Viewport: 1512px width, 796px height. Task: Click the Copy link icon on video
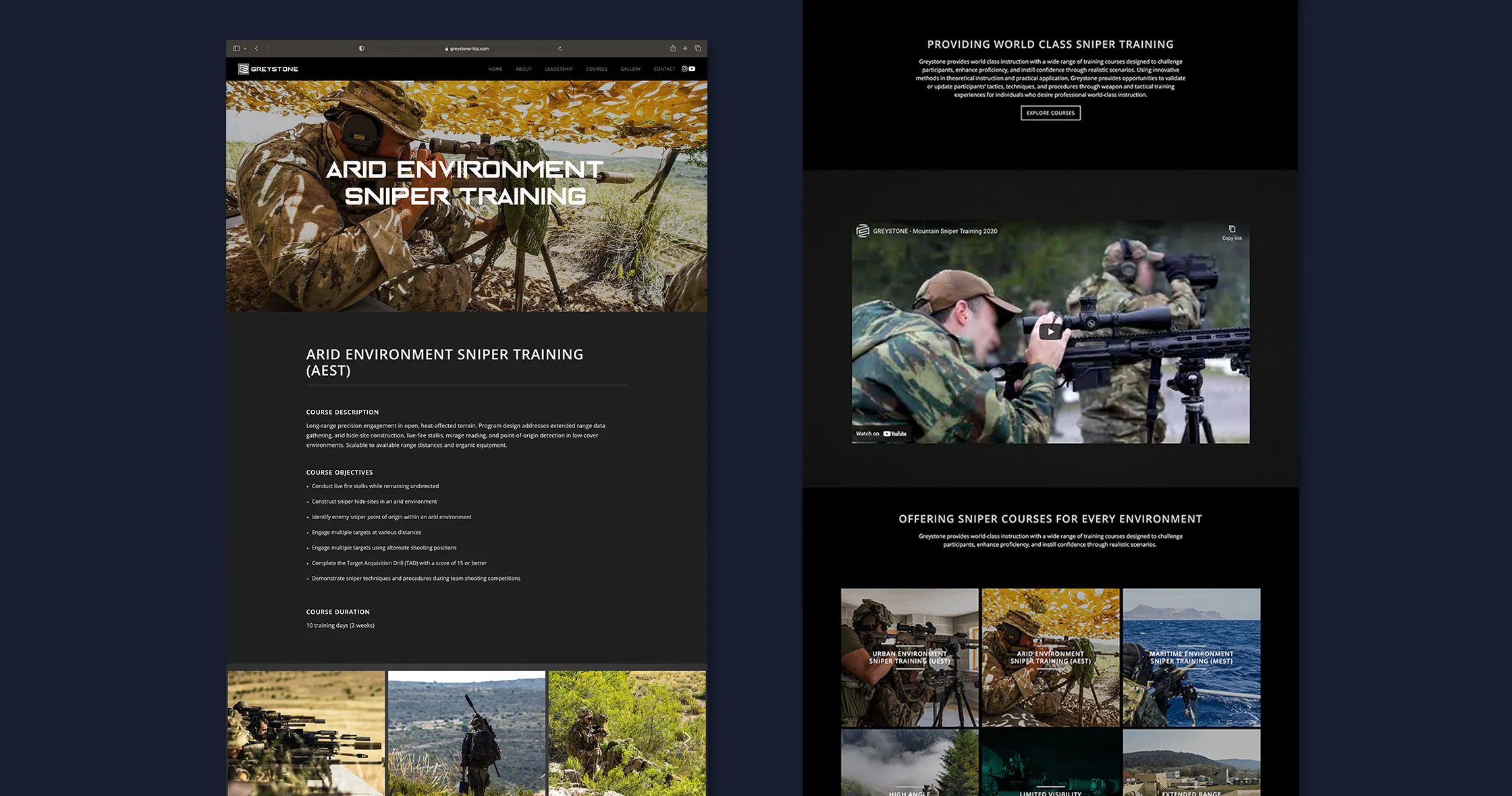click(x=1232, y=232)
